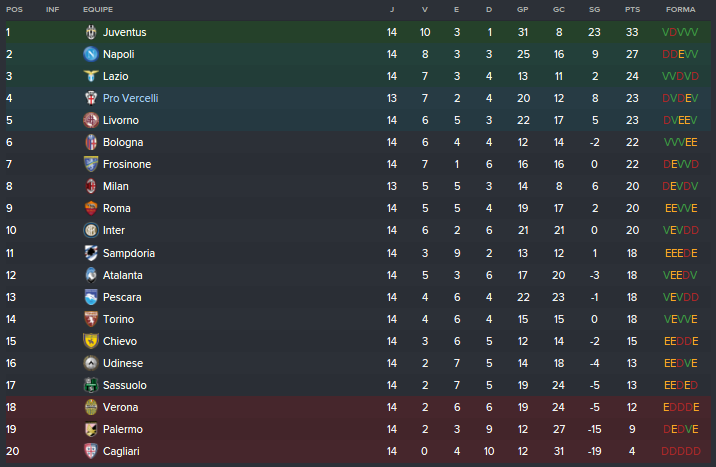This screenshot has width=716, height=467.
Task: Click the Roma club crest
Action: (x=91, y=208)
